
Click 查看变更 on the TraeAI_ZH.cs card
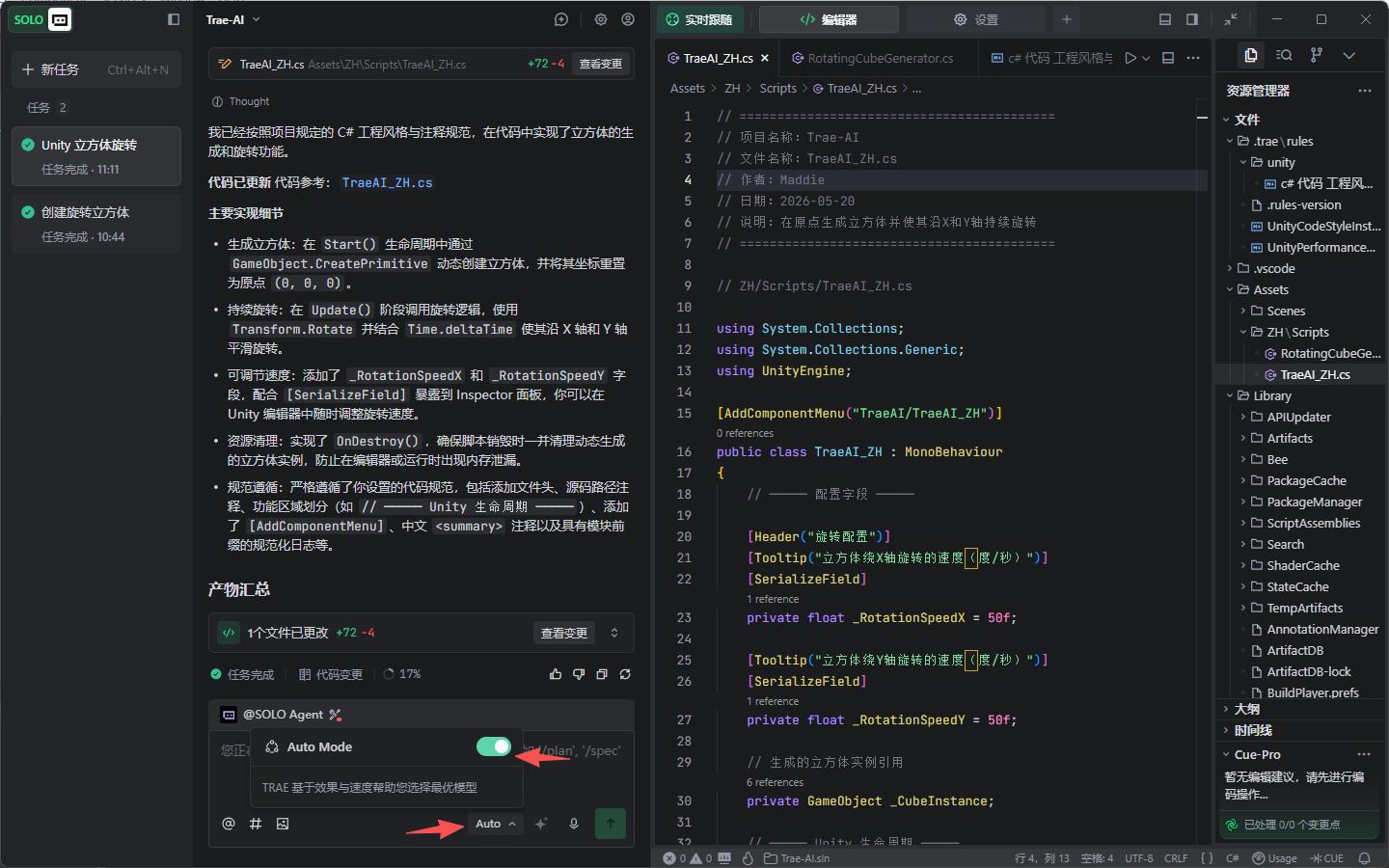coord(600,64)
